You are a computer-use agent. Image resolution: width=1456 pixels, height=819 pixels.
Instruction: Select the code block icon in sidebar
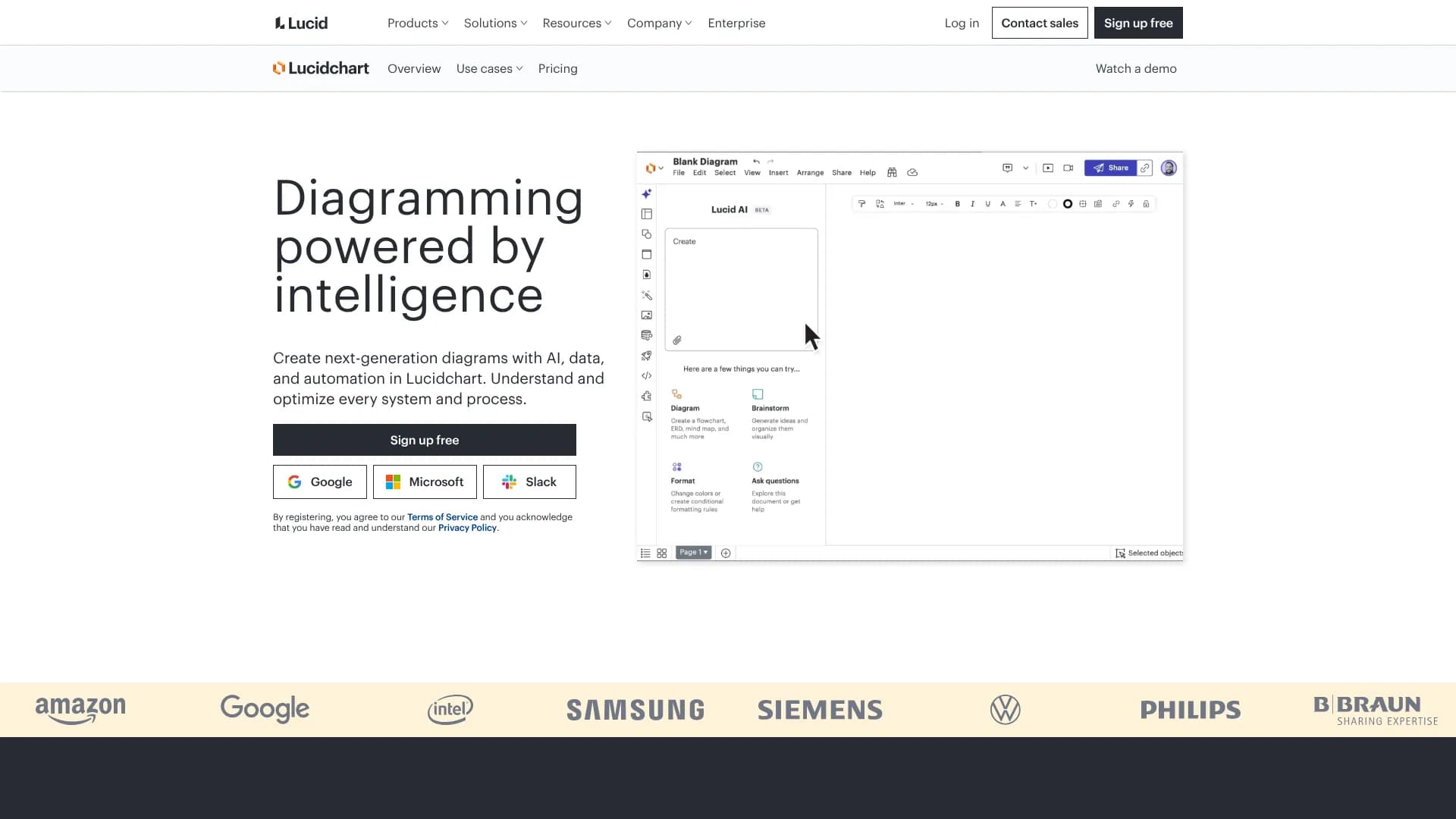click(x=646, y=375)
